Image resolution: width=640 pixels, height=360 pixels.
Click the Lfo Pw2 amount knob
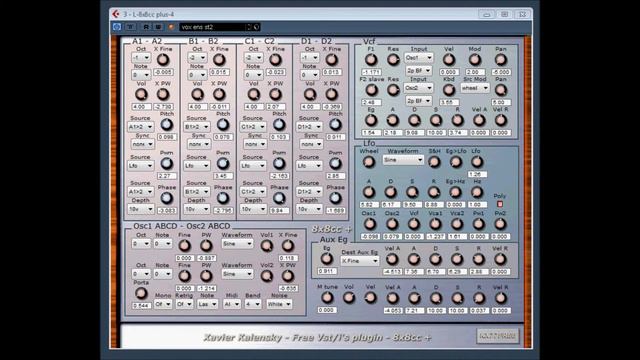coord(500,224)
